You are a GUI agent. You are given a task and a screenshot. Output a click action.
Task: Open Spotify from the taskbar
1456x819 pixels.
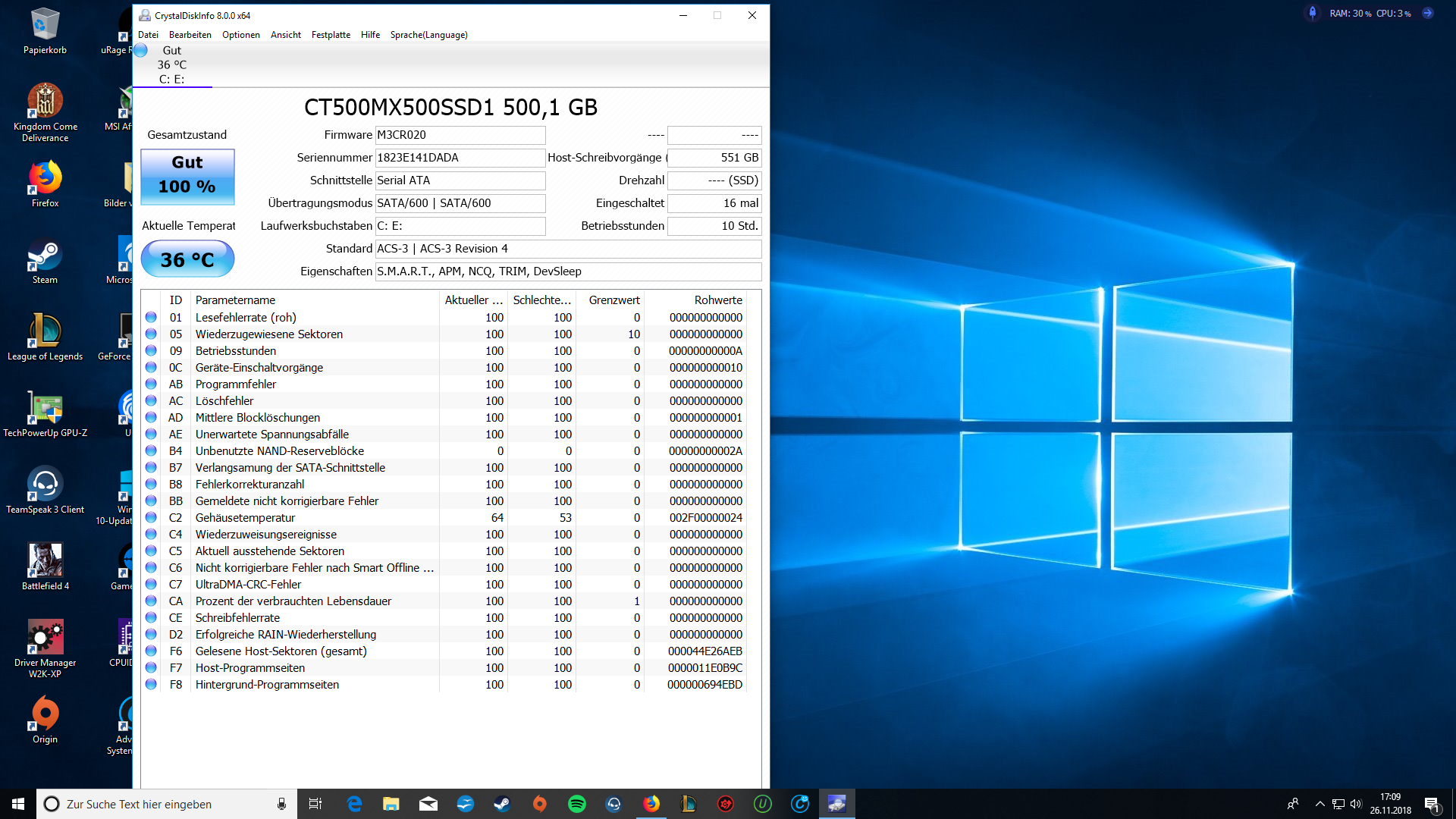pos(576,804)
